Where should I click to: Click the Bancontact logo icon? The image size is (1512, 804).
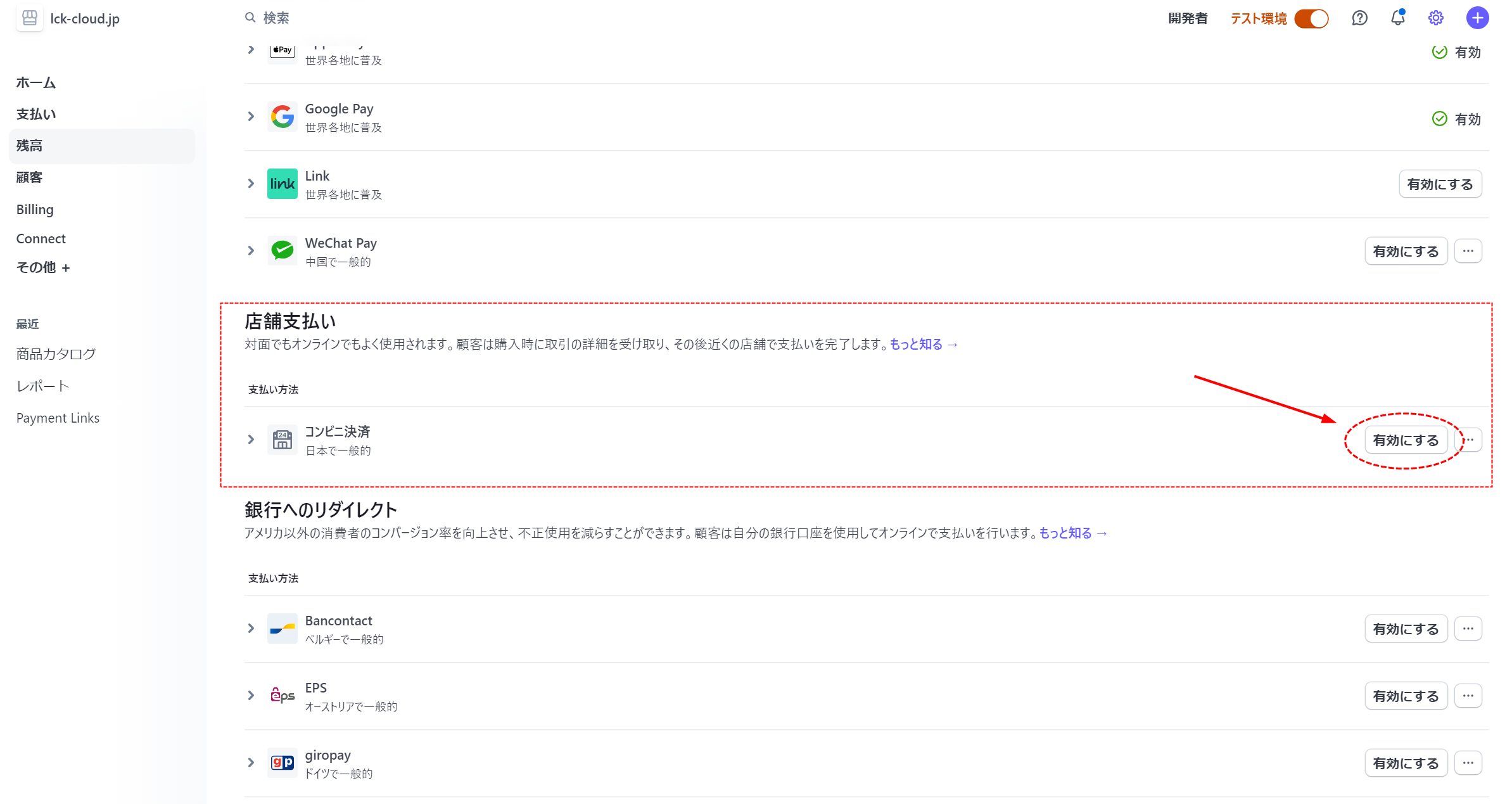tap(282, 629)
